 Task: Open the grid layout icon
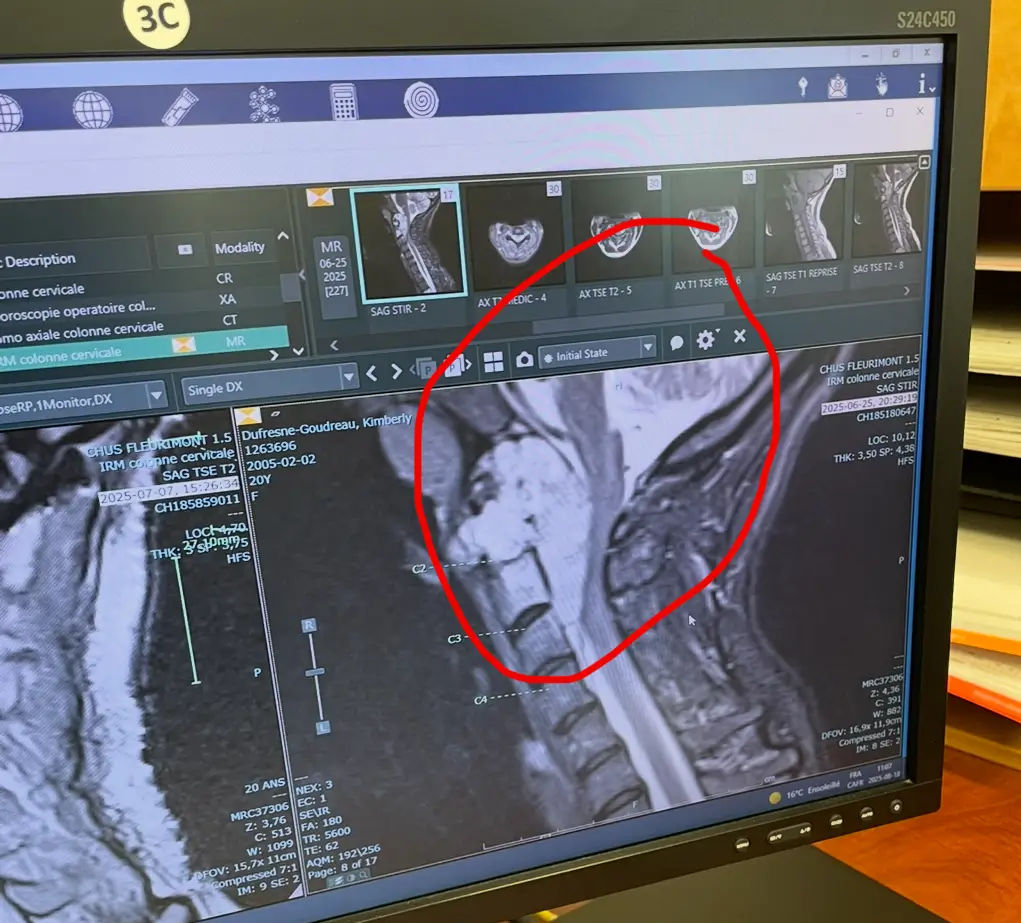tap(493, 362)
